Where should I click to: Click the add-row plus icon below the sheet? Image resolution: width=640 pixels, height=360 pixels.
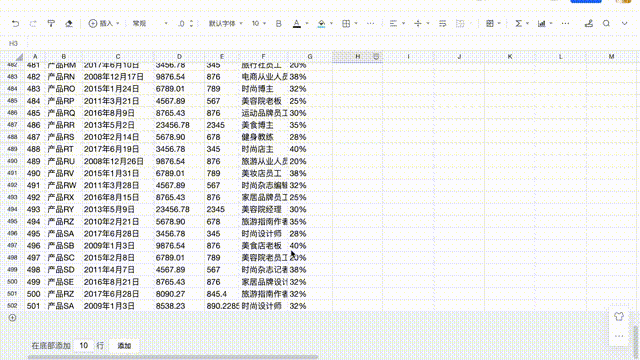pyautogui.click(x=12, y=318)
